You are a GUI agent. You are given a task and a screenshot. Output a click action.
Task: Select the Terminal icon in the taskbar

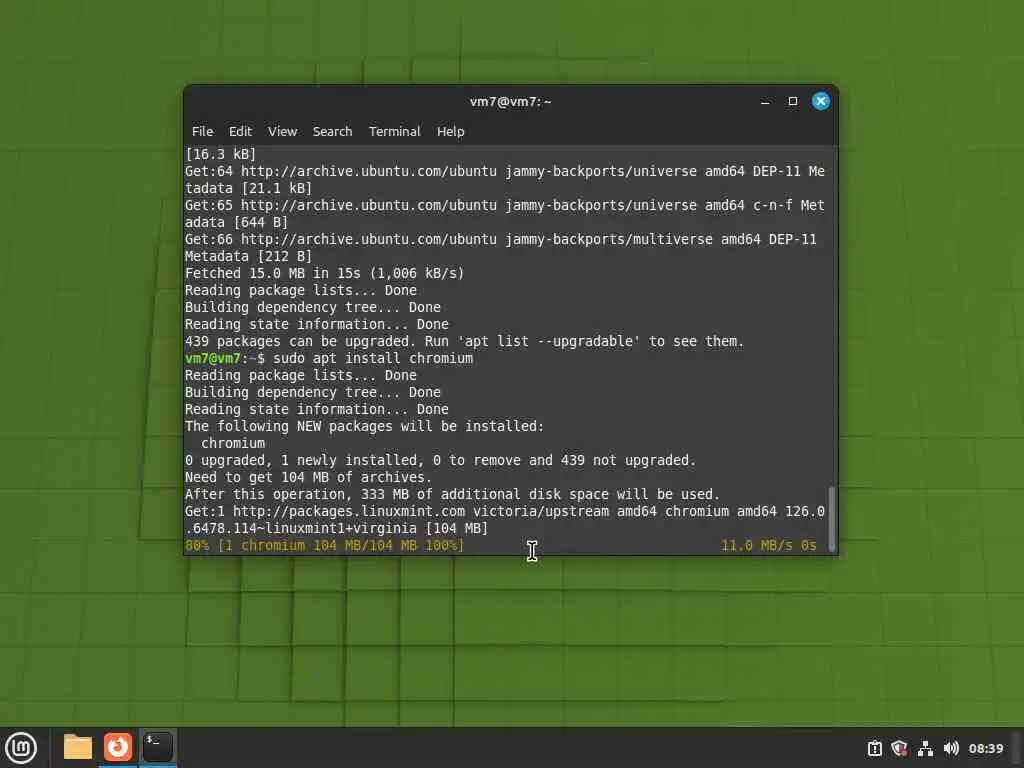(157, 747)
